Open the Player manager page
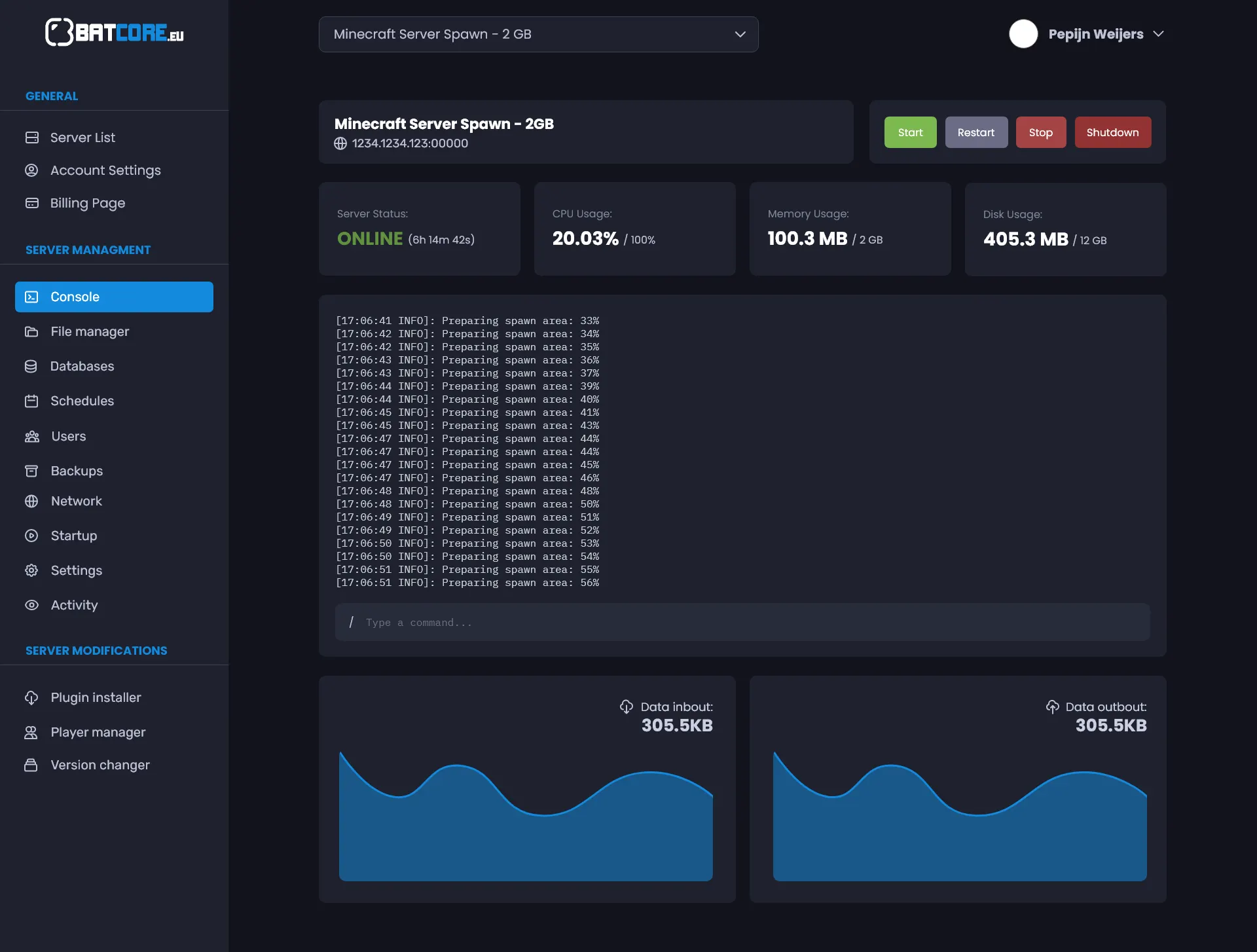1257x952 pixels. coord(98,732)
